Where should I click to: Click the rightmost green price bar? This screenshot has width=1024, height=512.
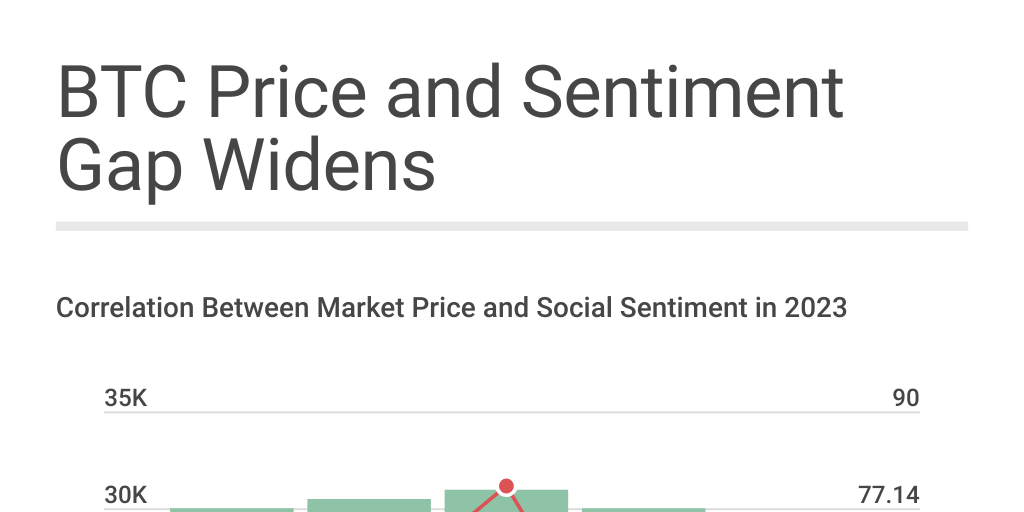[643, 510]
